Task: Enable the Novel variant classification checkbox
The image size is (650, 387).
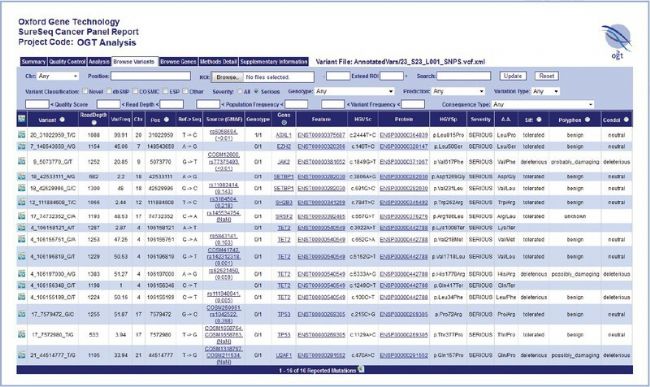Action: (85, 91)
